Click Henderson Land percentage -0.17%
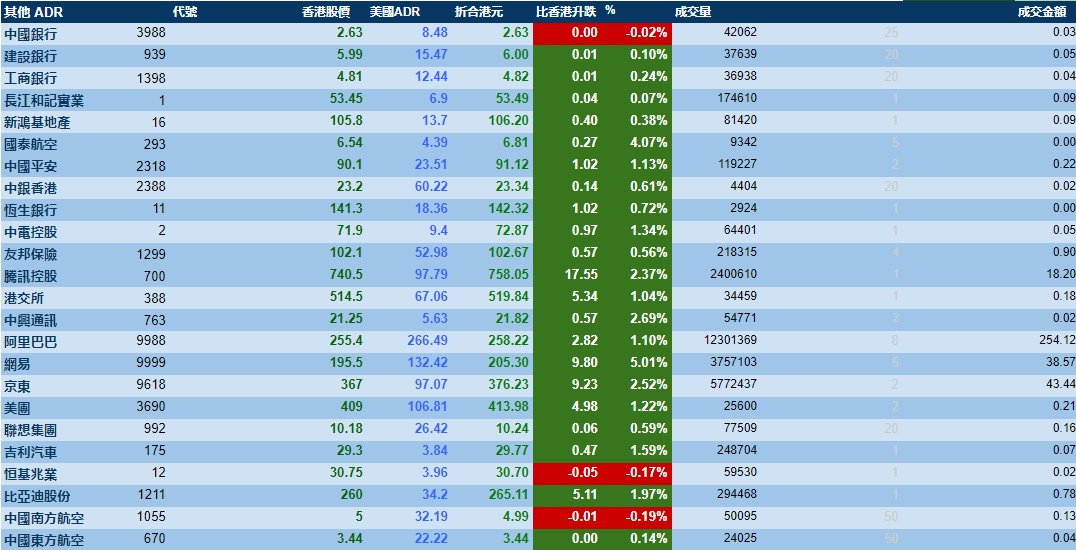This screenshot has width=1076, height=550. [646, 472]
